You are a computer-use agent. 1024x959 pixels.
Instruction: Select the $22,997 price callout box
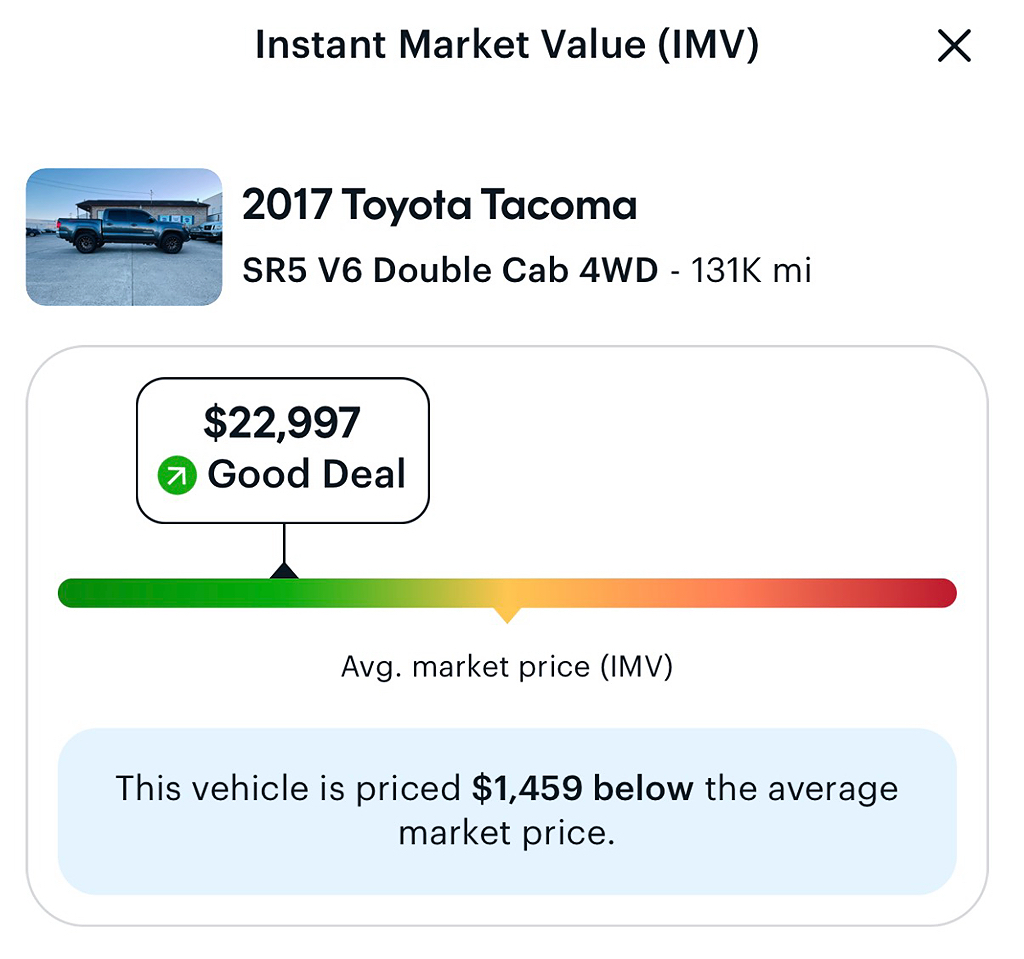[x=283, y=450]
